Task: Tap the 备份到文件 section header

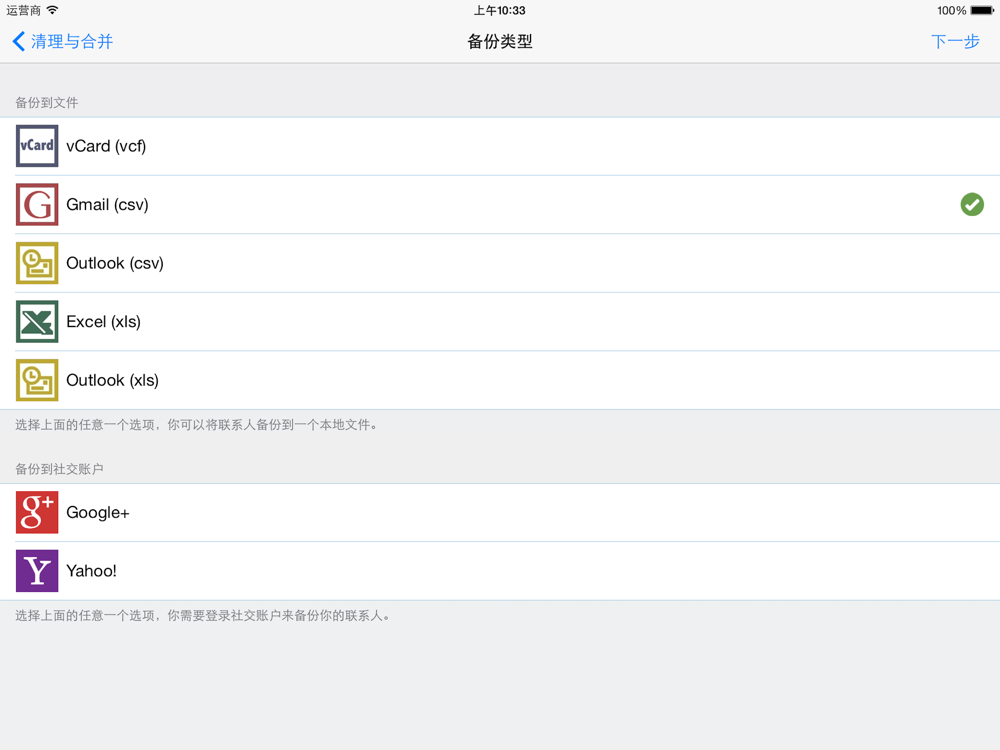Action: pos(47,103)
